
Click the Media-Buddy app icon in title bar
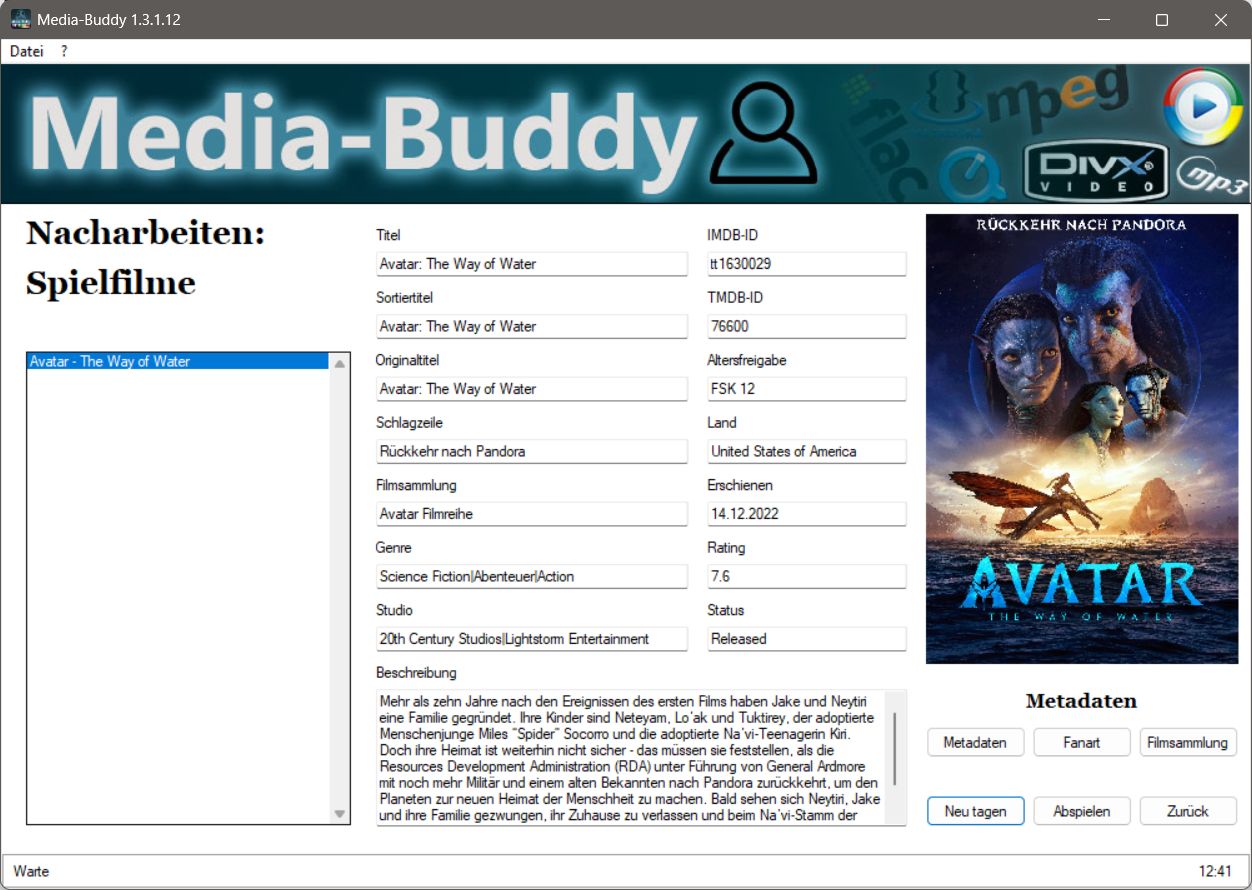pyautogui.click(x=20, y=19)
